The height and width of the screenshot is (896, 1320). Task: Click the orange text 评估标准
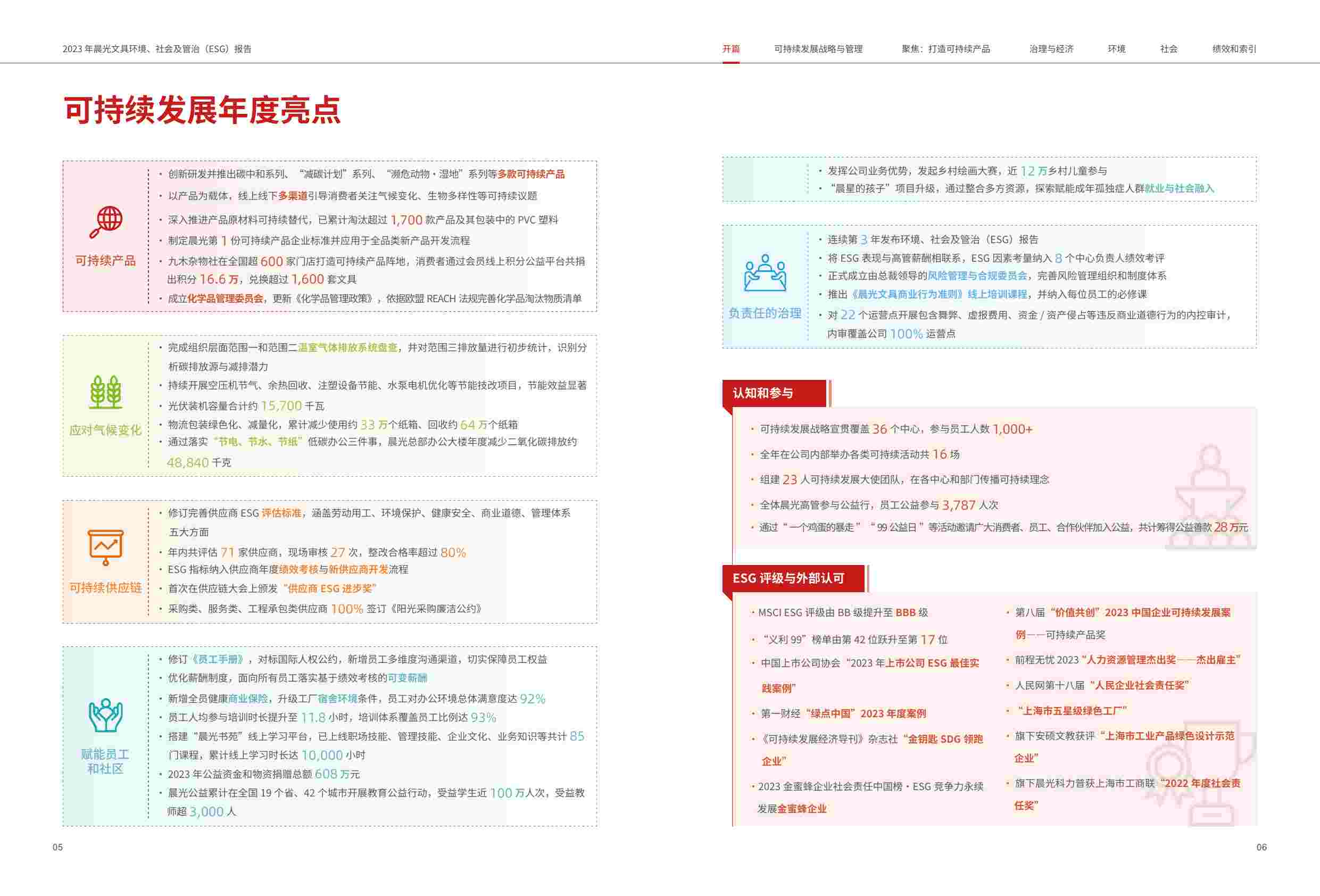coord(281,513)
